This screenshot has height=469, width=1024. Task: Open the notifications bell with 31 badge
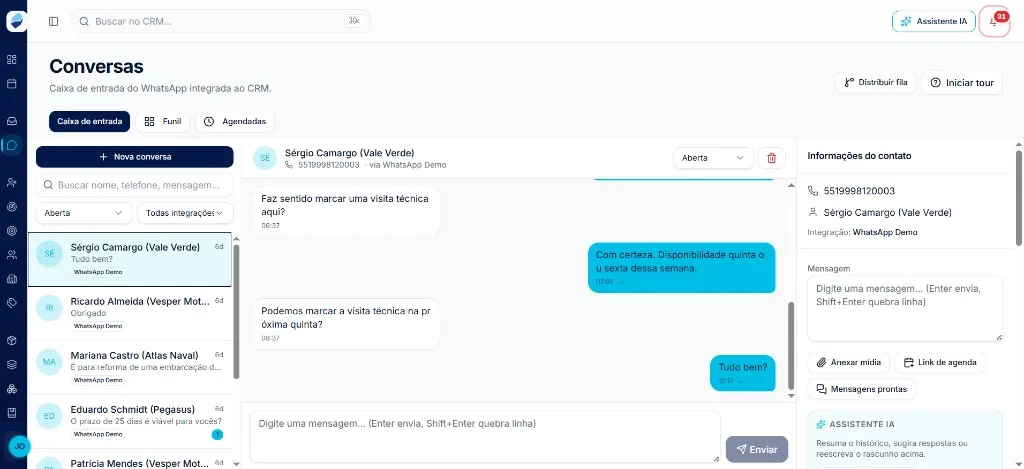(x=994, y=22)
